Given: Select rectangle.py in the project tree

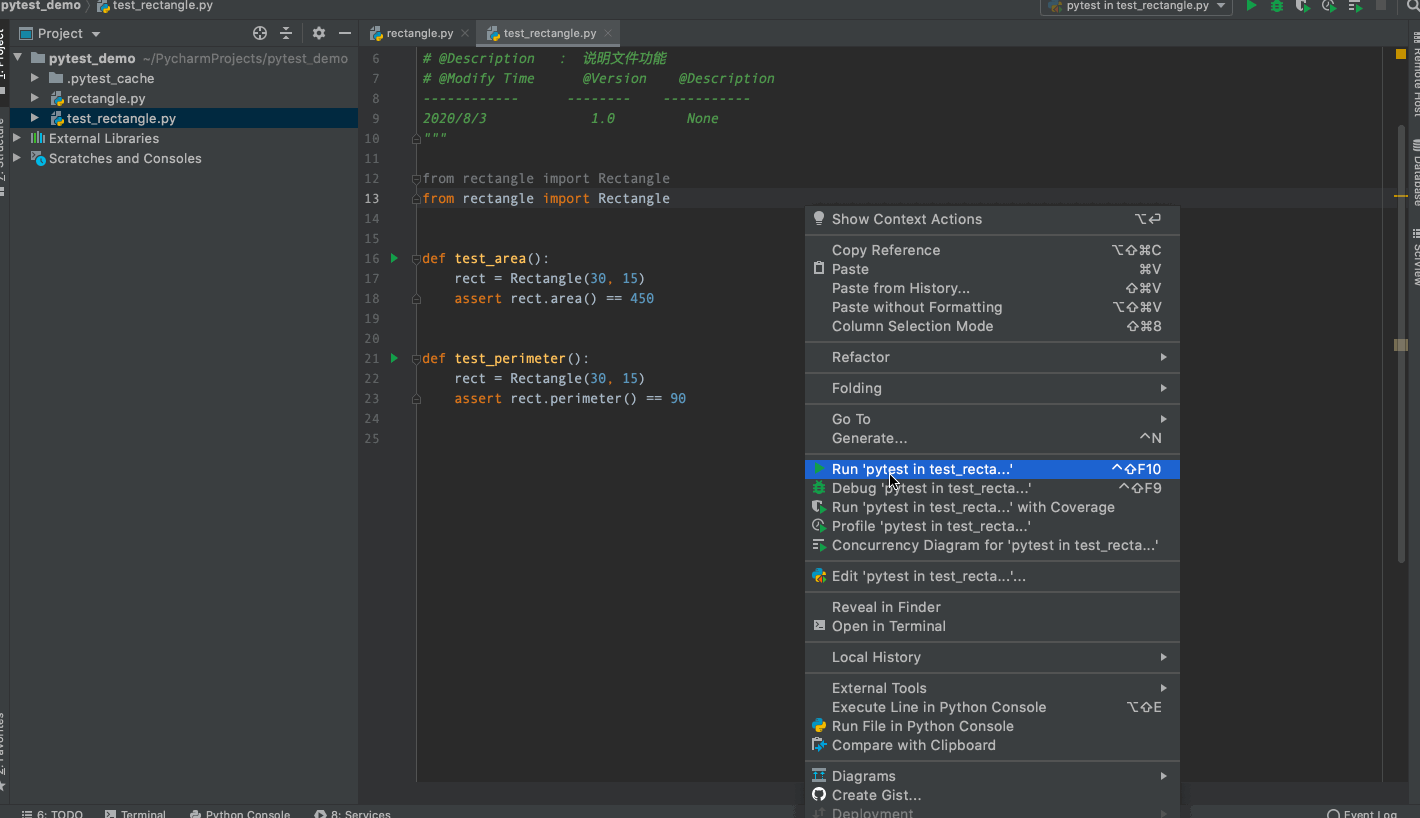Looking at the screenshot, I should (106, 98).
